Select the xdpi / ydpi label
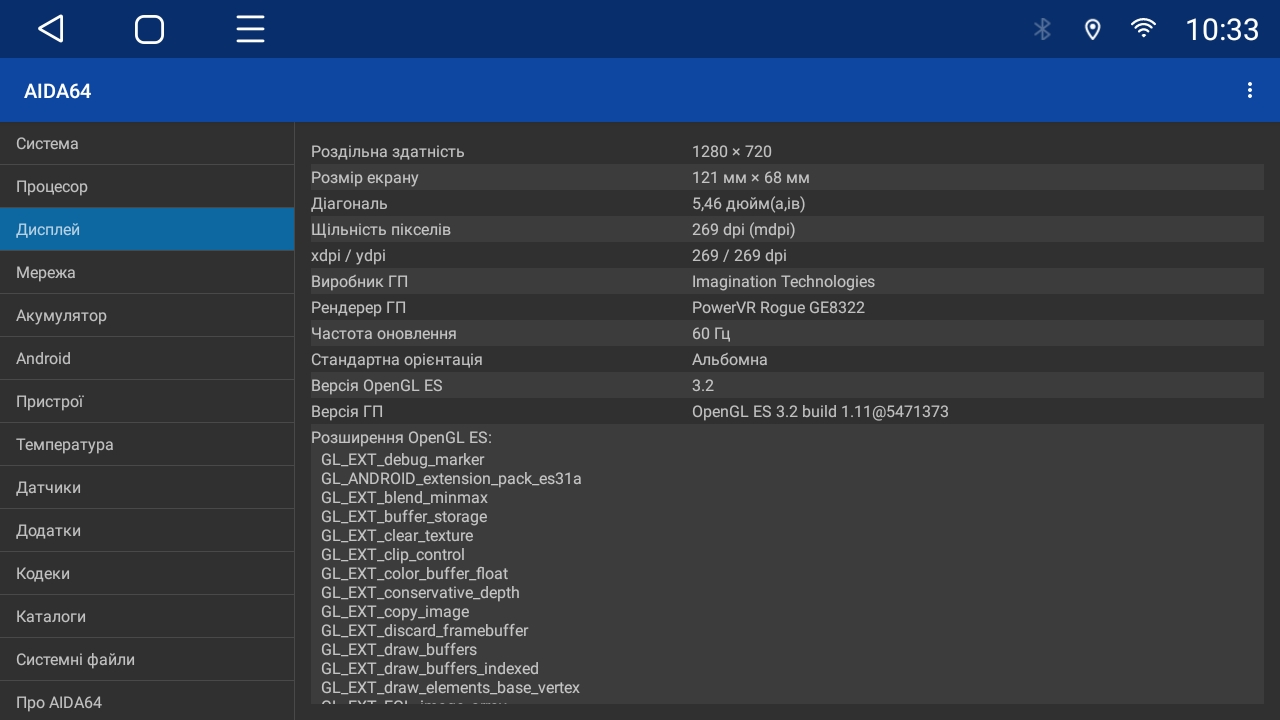The image size is (1280, 720). tap(348, 256)
